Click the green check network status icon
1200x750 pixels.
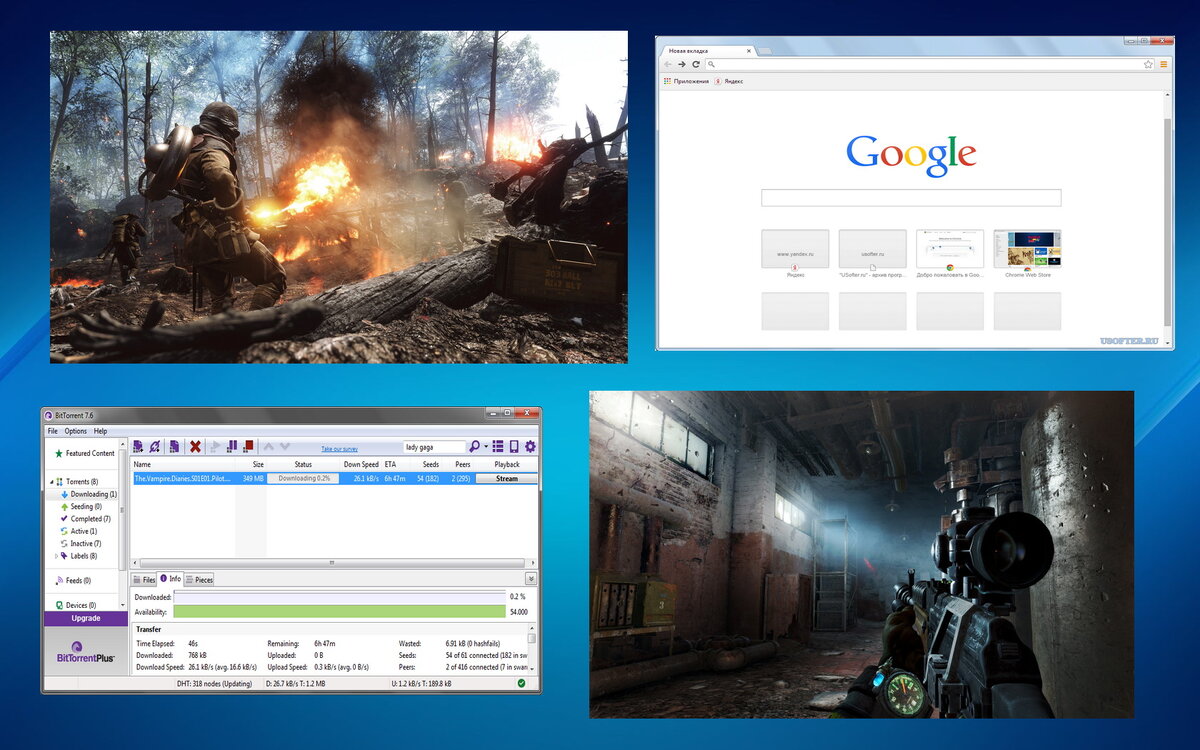click(x=521, y=683)
